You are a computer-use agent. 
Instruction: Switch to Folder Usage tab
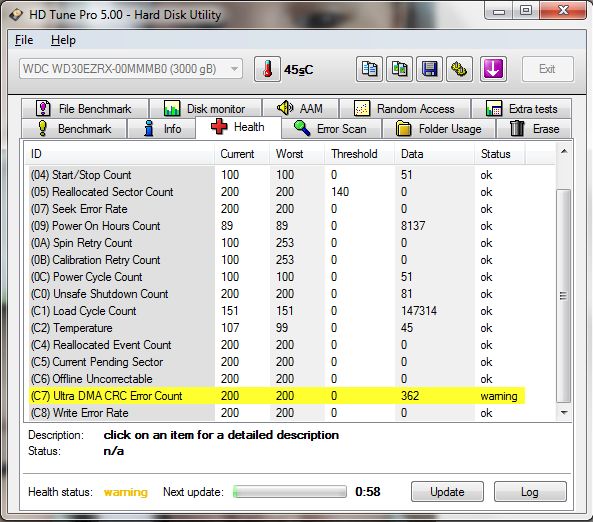439,129
